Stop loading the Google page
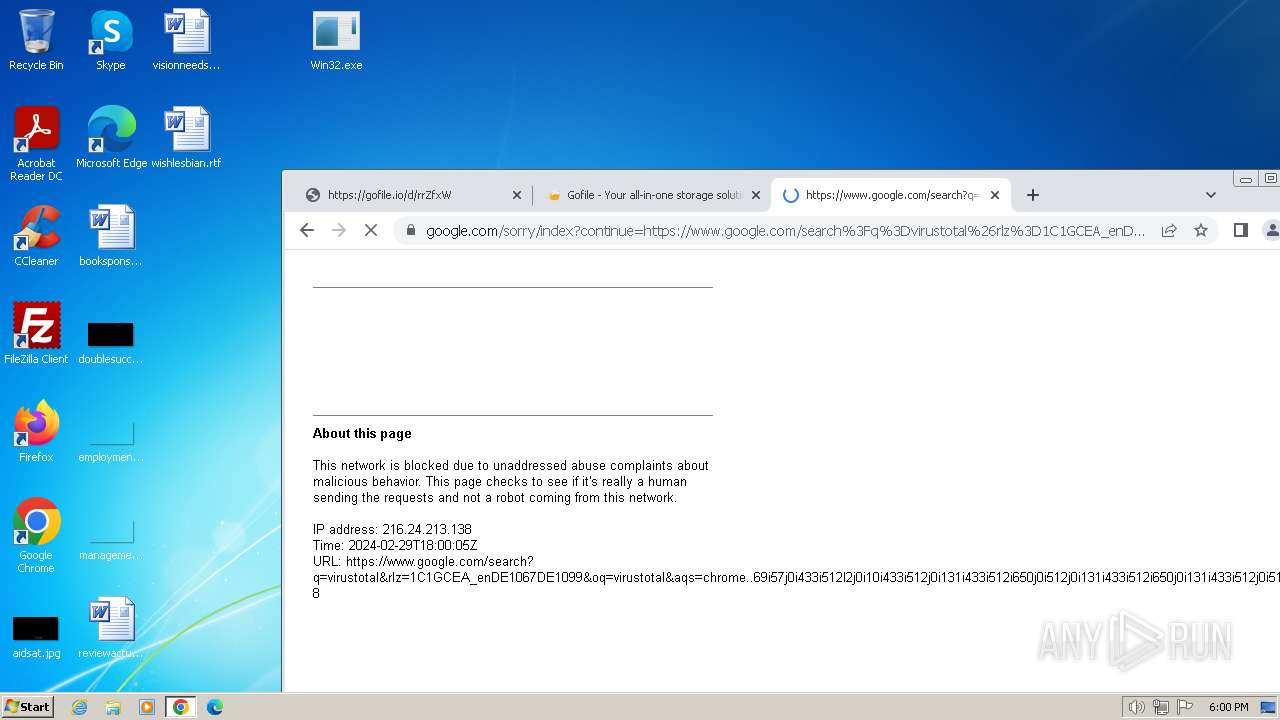Image resolution: width=1280 pixels, height=720 pixels. (370, 230)
